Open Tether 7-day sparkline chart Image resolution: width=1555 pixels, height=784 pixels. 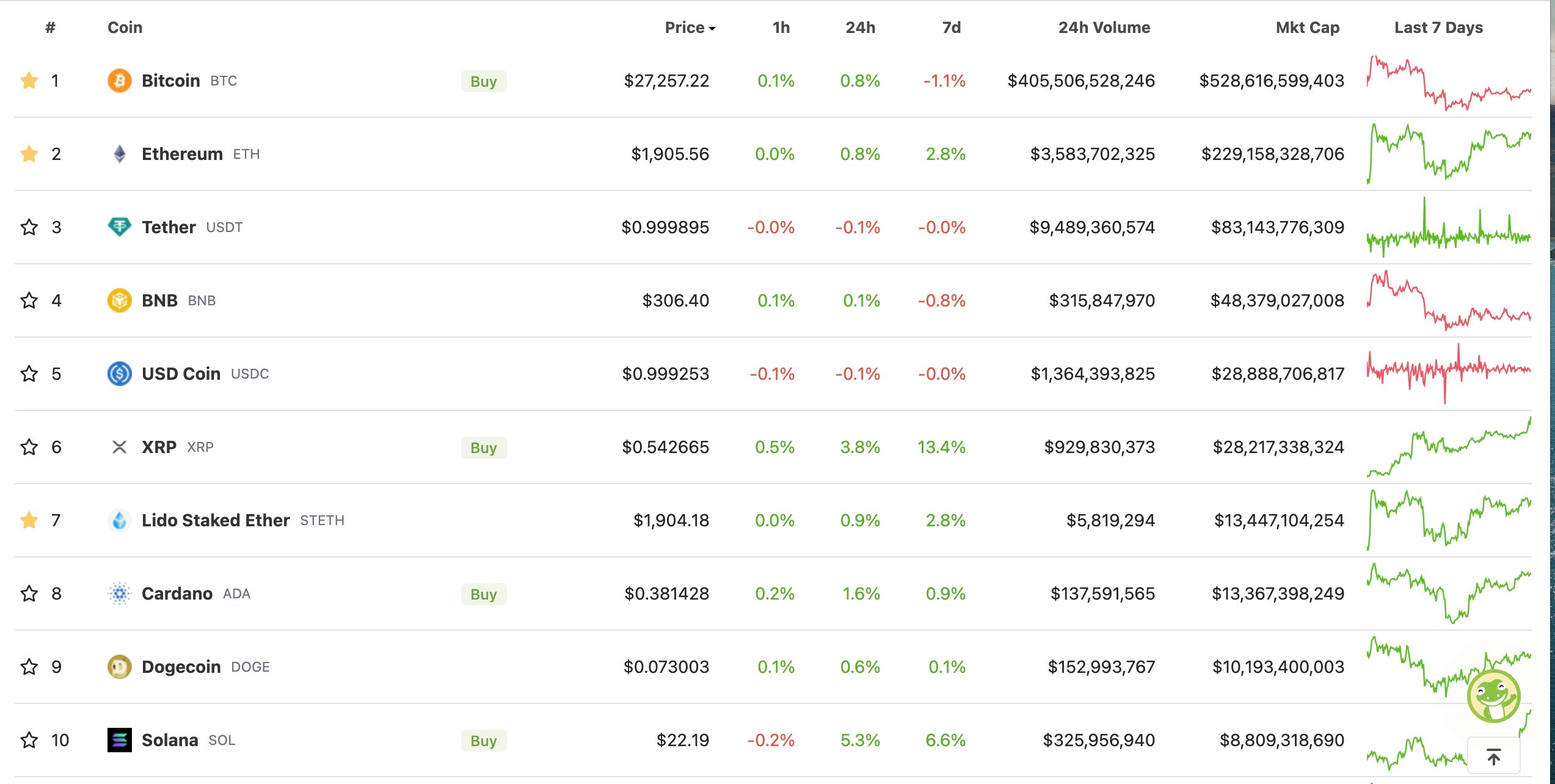point(1449,227)
